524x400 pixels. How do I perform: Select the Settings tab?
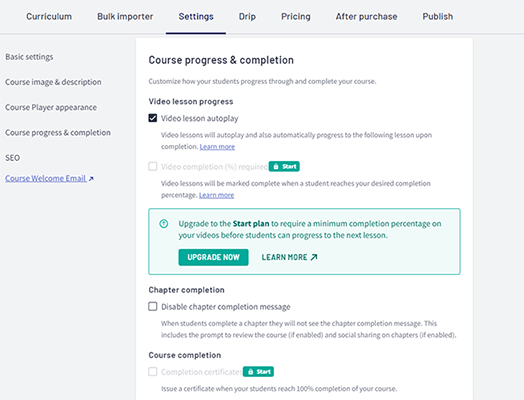pos(196,16)
